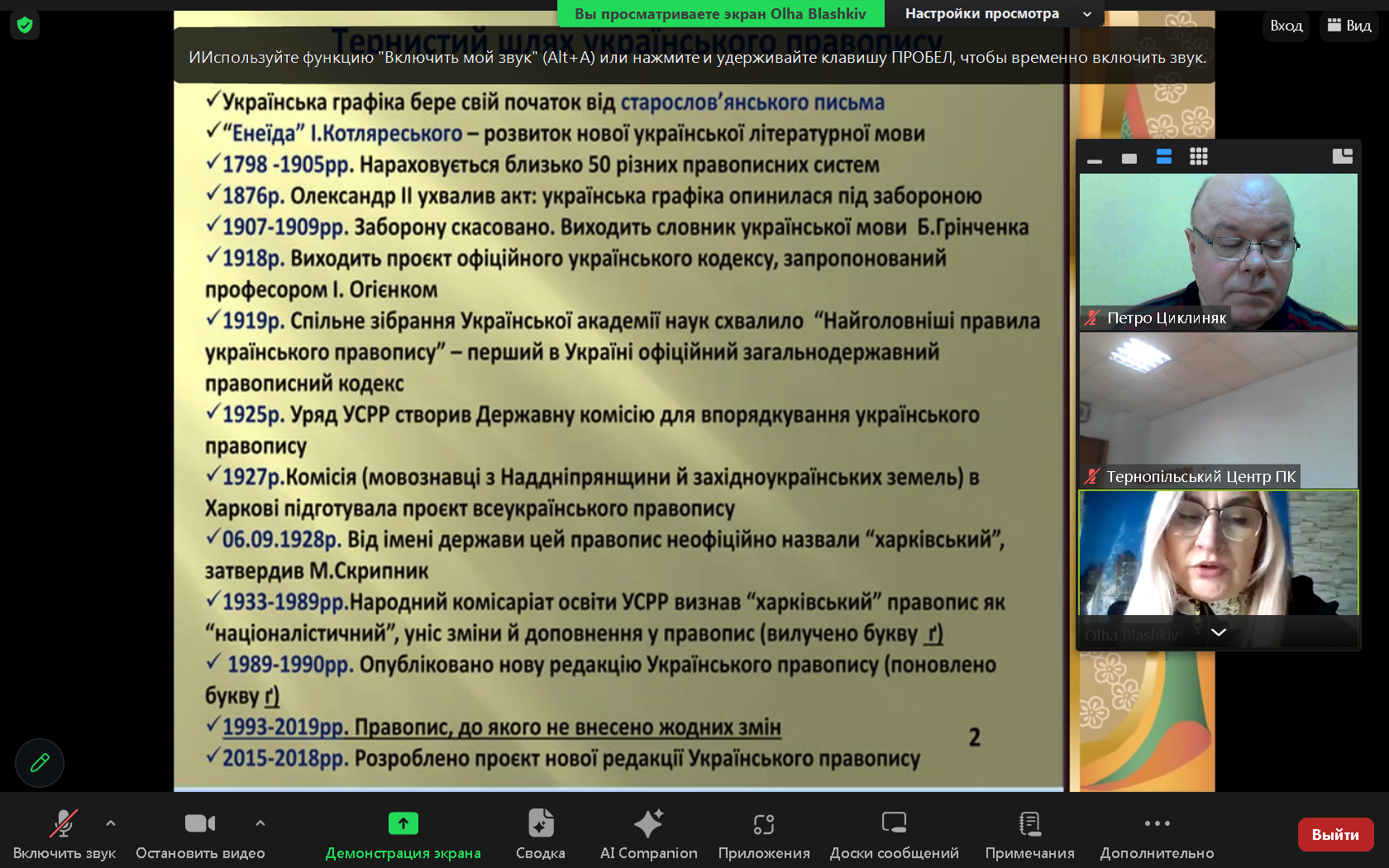Toggle camera with Остановить видео button
This screenshot has width=1389, height=868.
pos(200,834)
